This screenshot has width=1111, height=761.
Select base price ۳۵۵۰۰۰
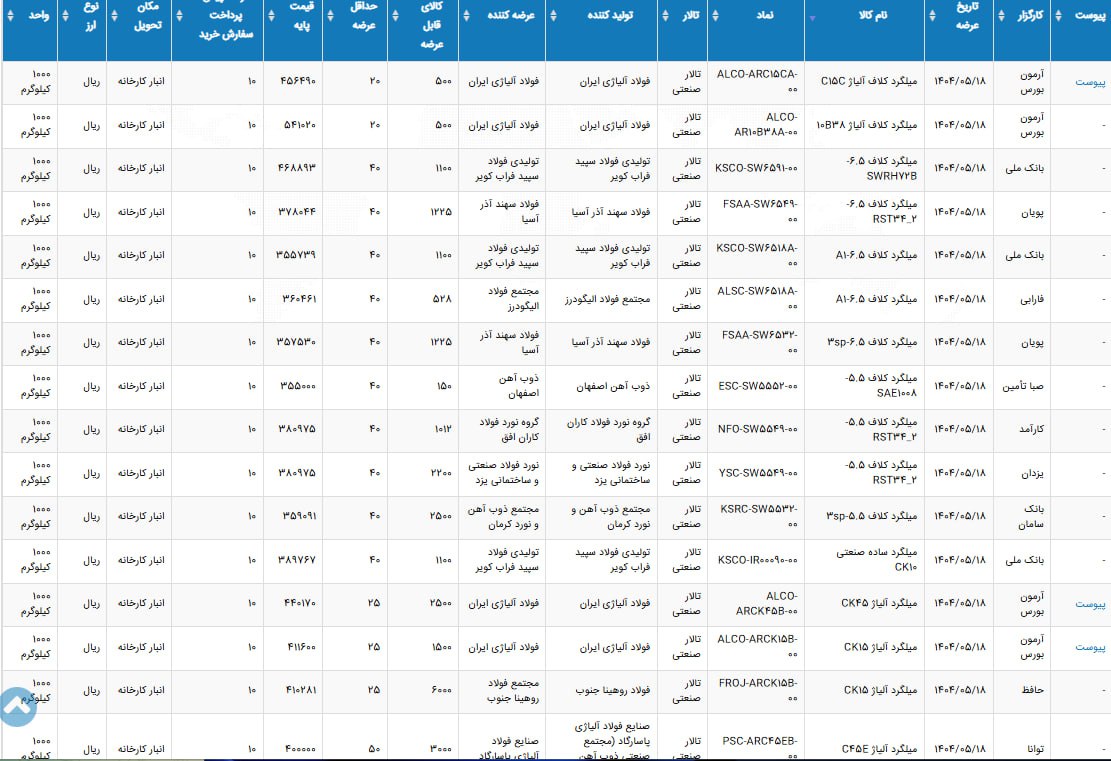[298, 386]
